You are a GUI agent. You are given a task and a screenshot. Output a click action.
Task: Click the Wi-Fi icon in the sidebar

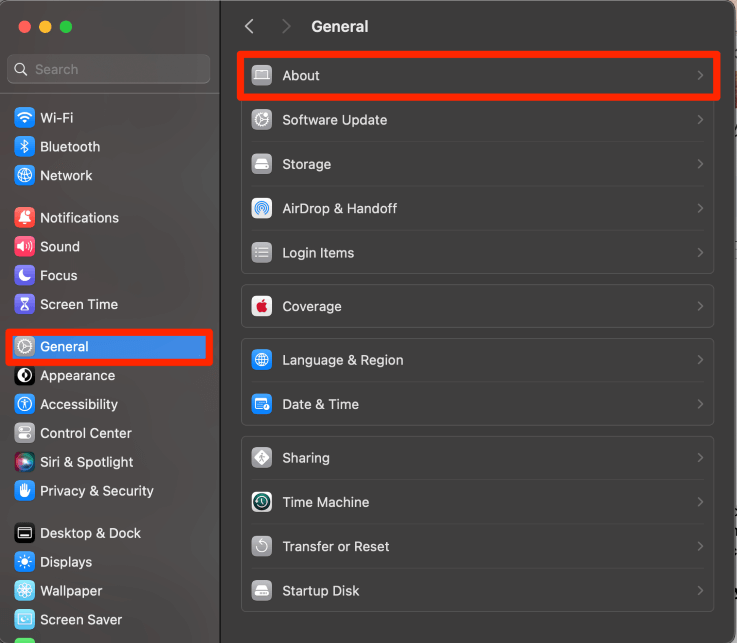tap(25, 118)
